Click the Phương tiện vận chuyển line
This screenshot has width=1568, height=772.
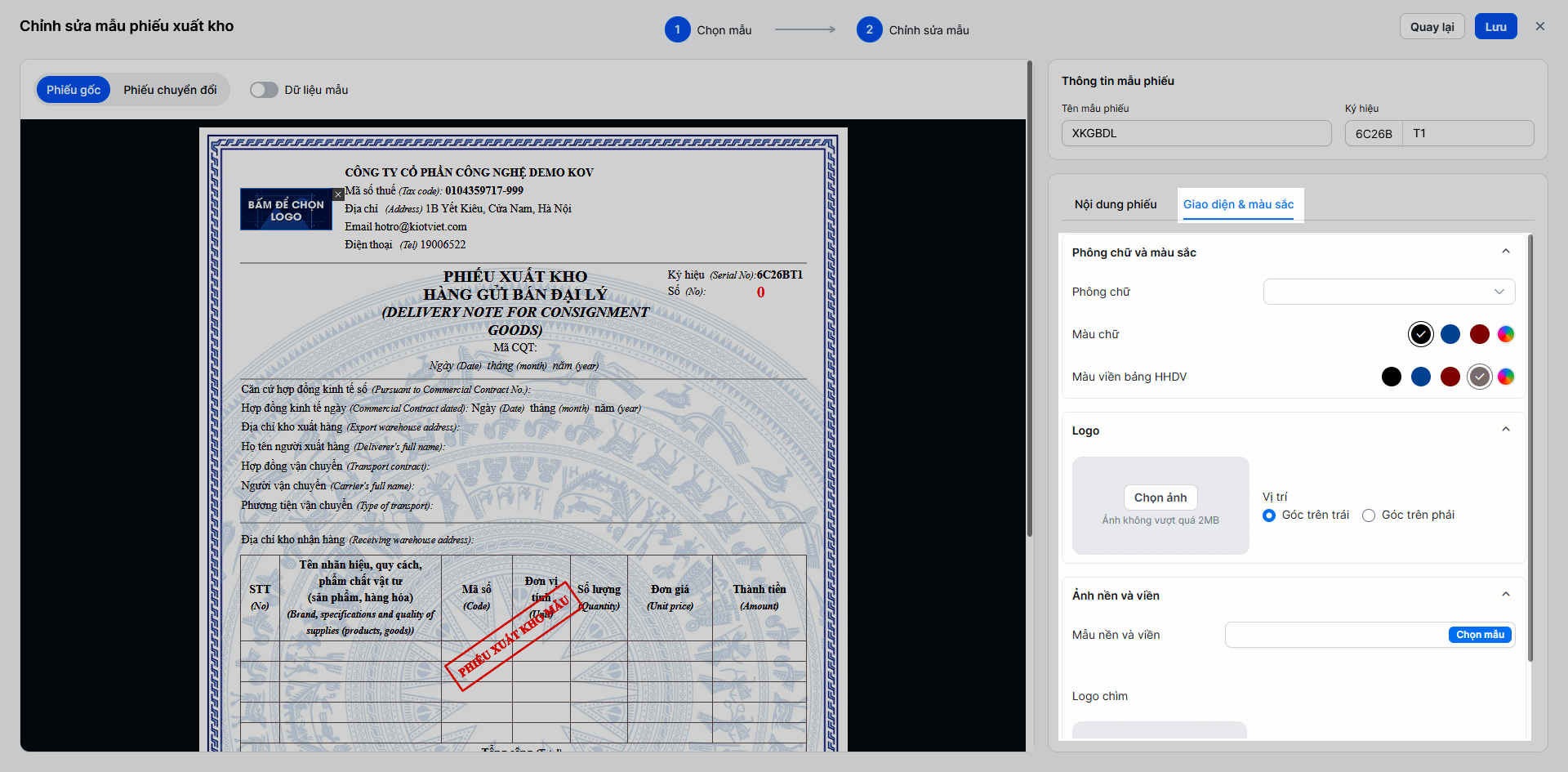(x=336, y=506)
